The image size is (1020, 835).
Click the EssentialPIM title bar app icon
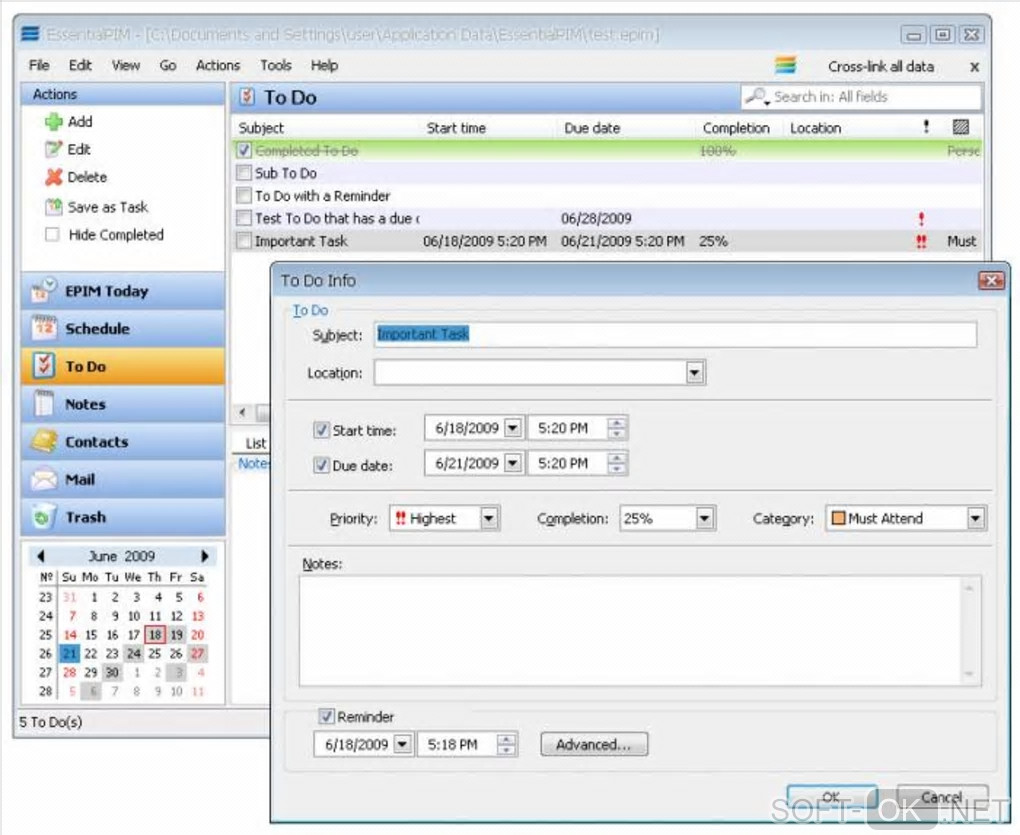[x=30, y=34]
